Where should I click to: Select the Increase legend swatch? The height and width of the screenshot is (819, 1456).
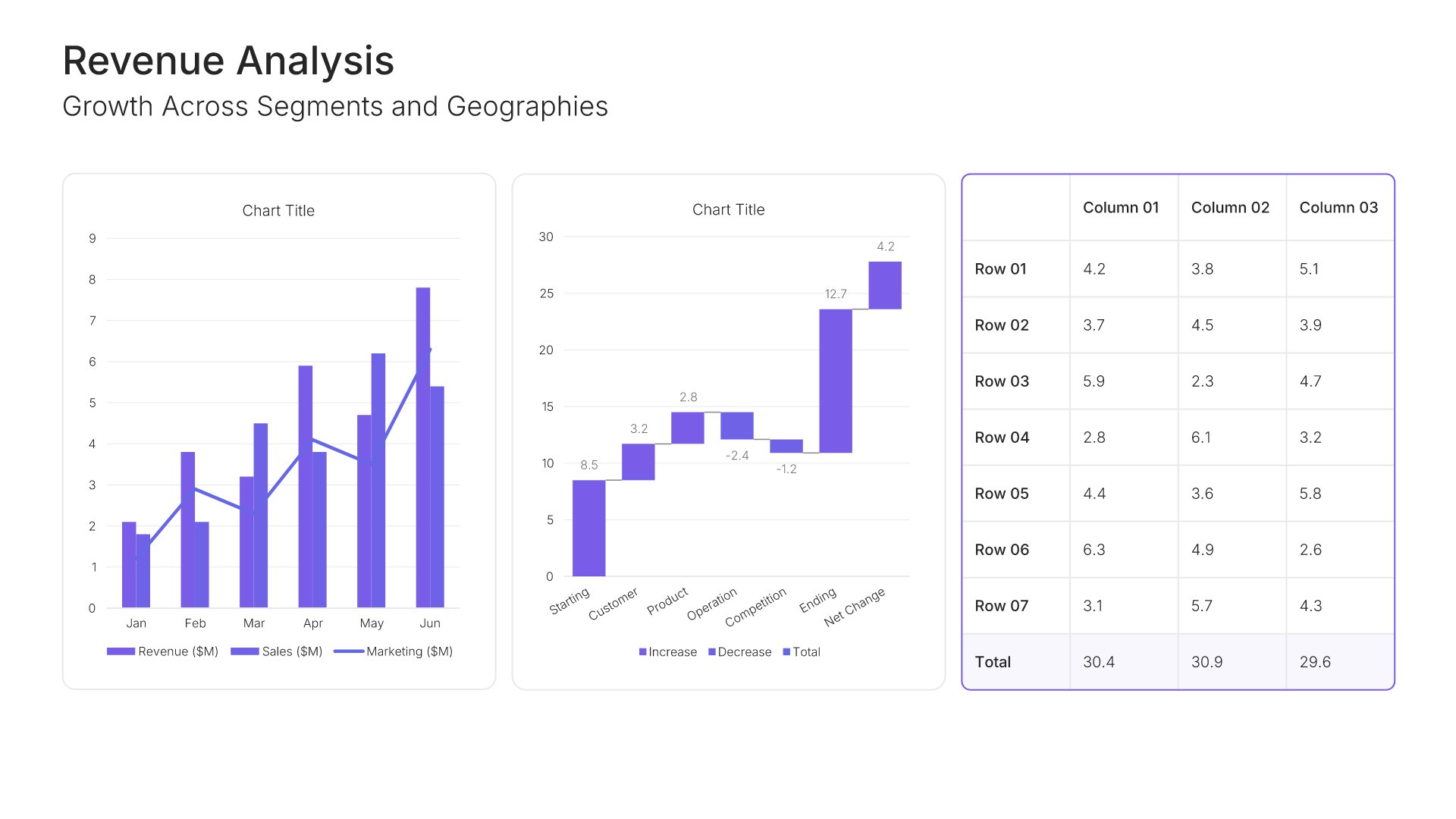pyautogui.click(x=643, y=652)
